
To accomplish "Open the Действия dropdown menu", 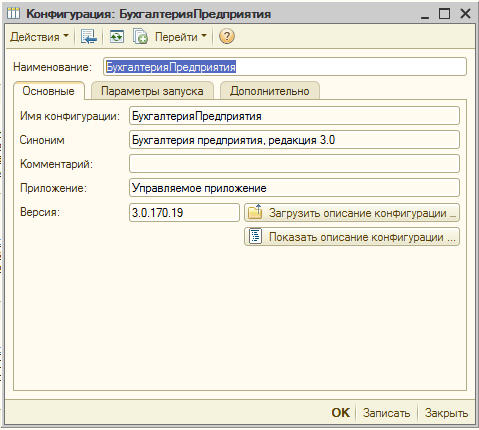I will tap(39, 37).
